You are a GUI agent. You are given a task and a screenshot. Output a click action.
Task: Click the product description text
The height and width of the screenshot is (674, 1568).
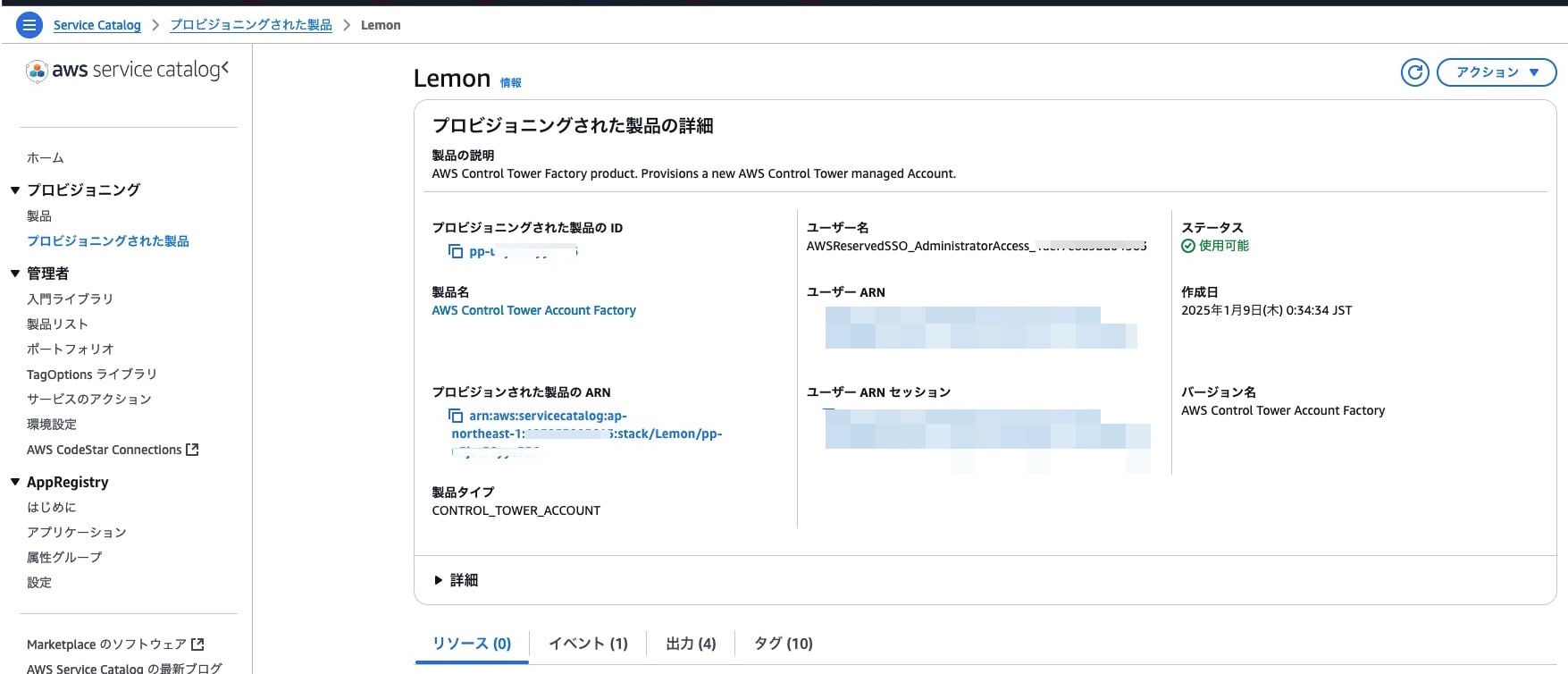pyautogui.click(x=694, y=173)
